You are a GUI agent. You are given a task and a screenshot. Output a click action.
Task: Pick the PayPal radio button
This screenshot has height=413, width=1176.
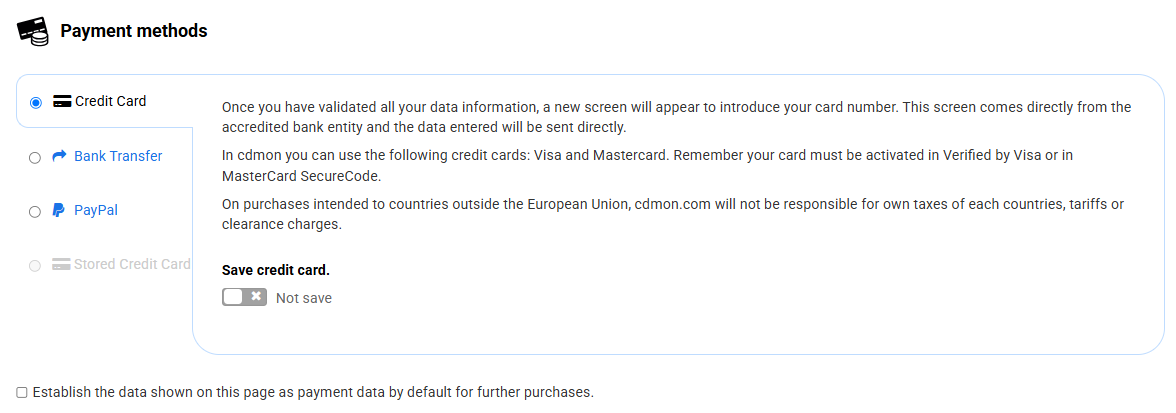[x=36, y=211]
